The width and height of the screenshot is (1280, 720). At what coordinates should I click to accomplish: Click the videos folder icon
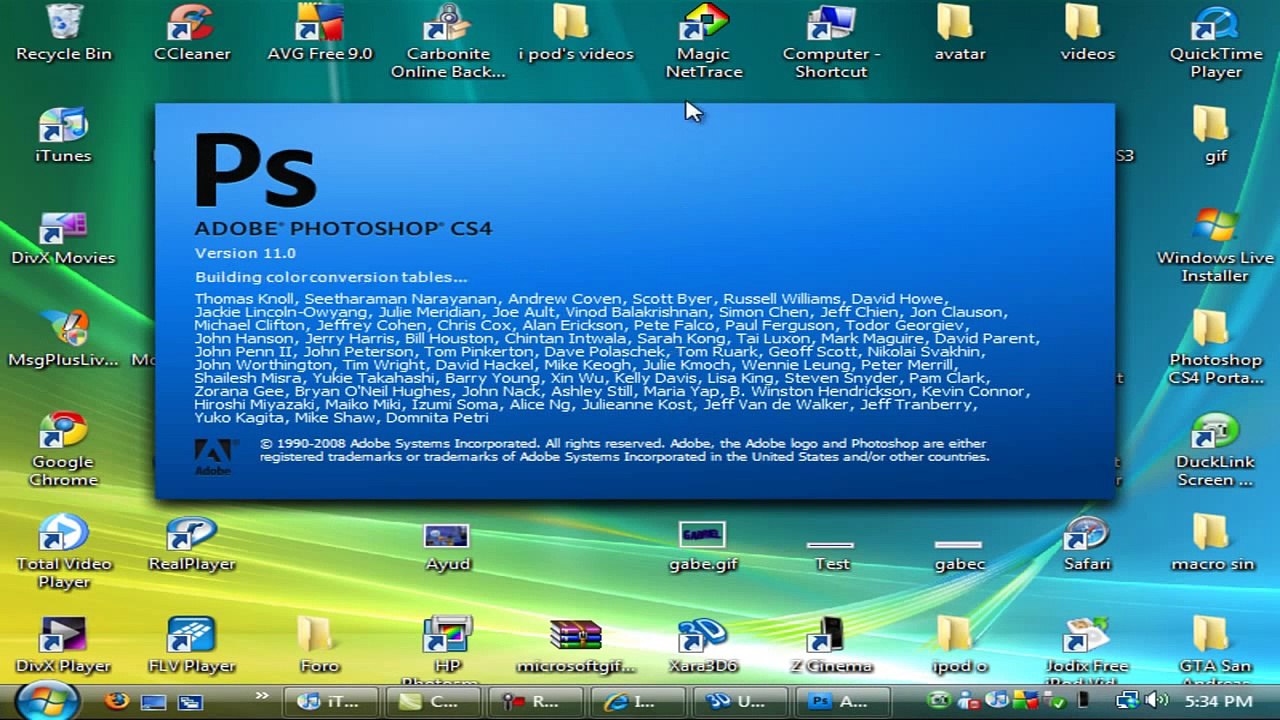point(1088,32)
